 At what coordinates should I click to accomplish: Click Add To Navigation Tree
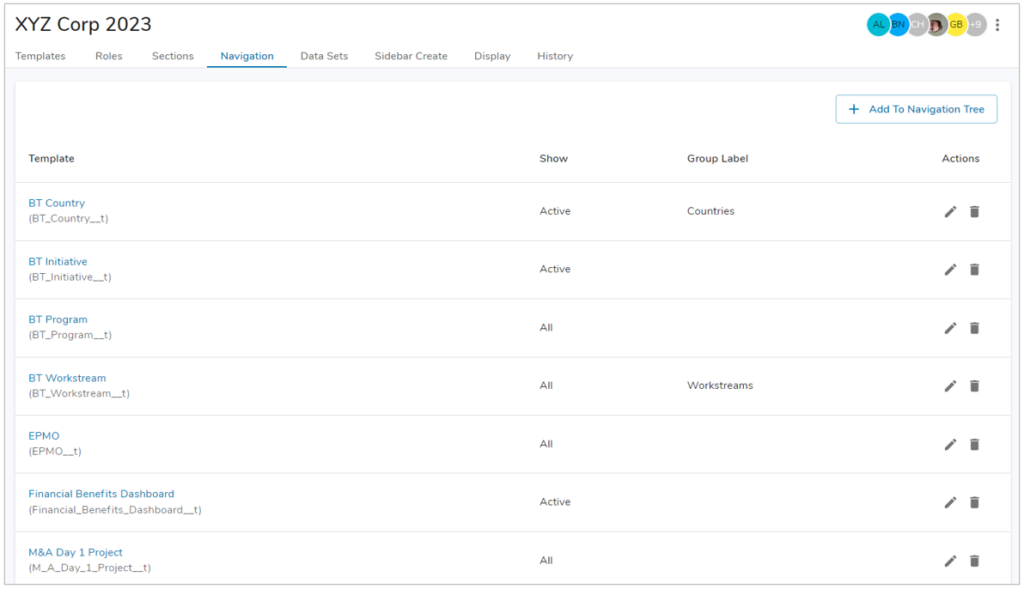pos(916,108)
